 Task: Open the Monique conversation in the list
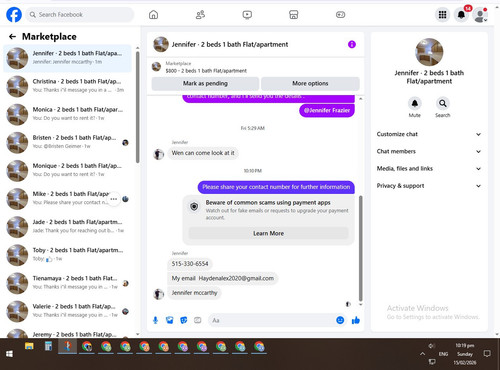point(68,171)
